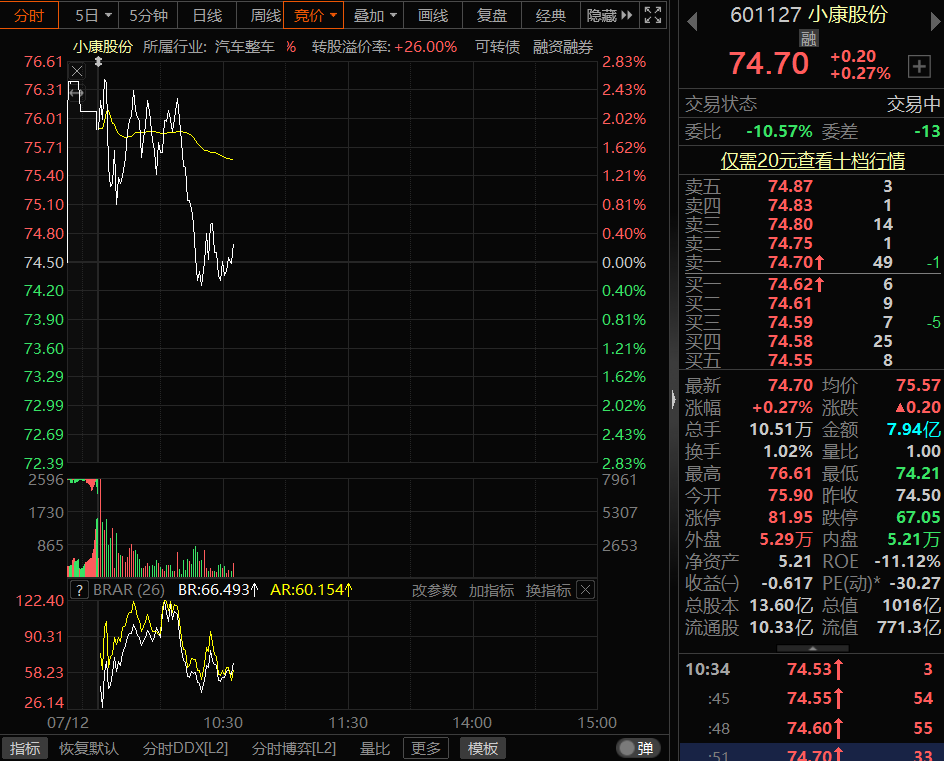Switch to 5分钟 chart tab
The width and height of the screenshot is (944, 761).
[x=149, y=15]
